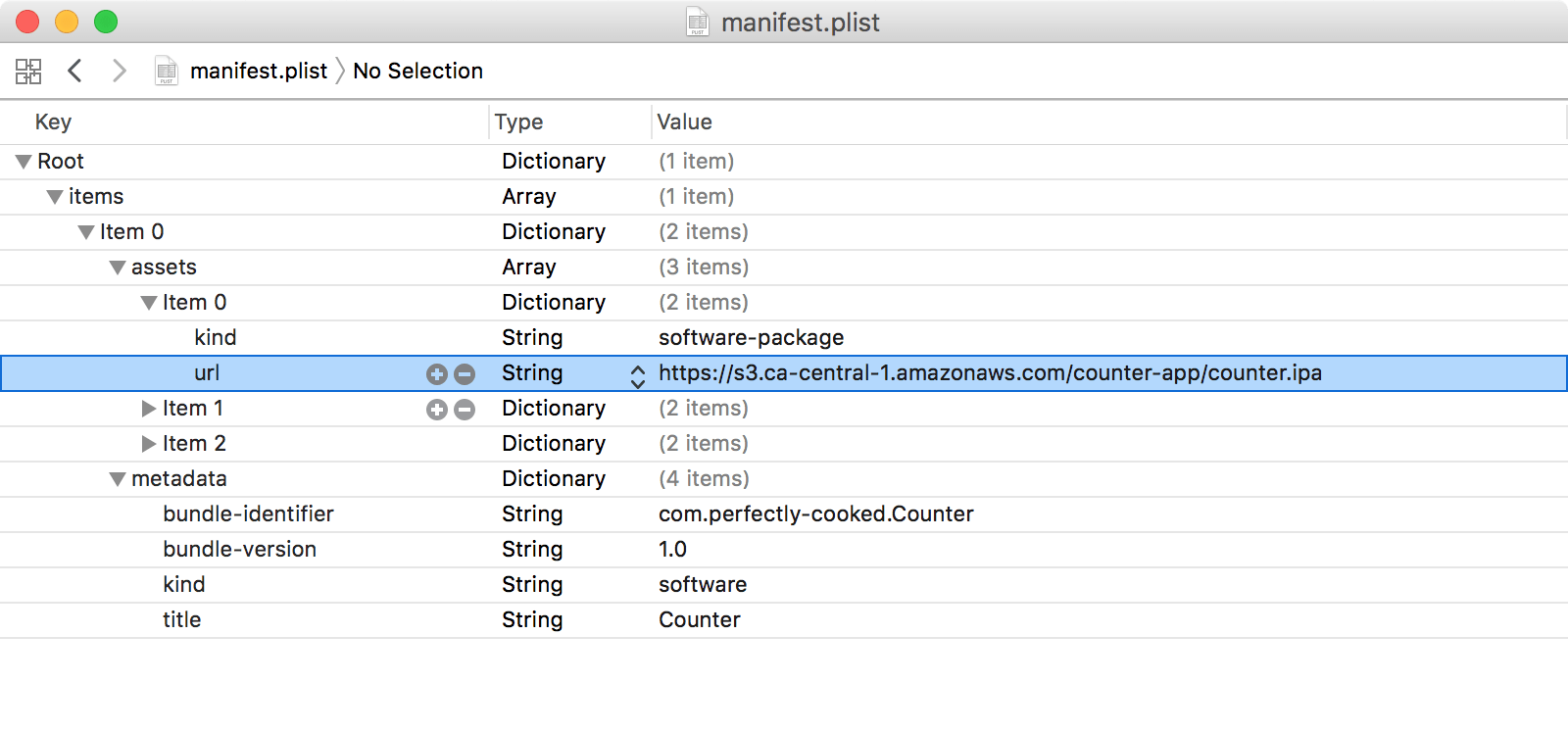The width and height of the screenshot is (1568, 733).
Task: Click the Value column header
Action: 684,122
